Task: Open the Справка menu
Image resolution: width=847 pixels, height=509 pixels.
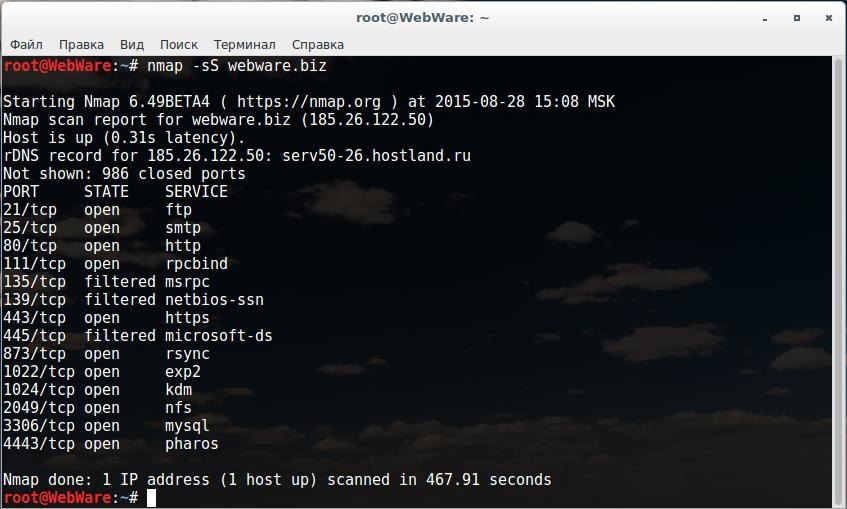Action: (318, 44)
